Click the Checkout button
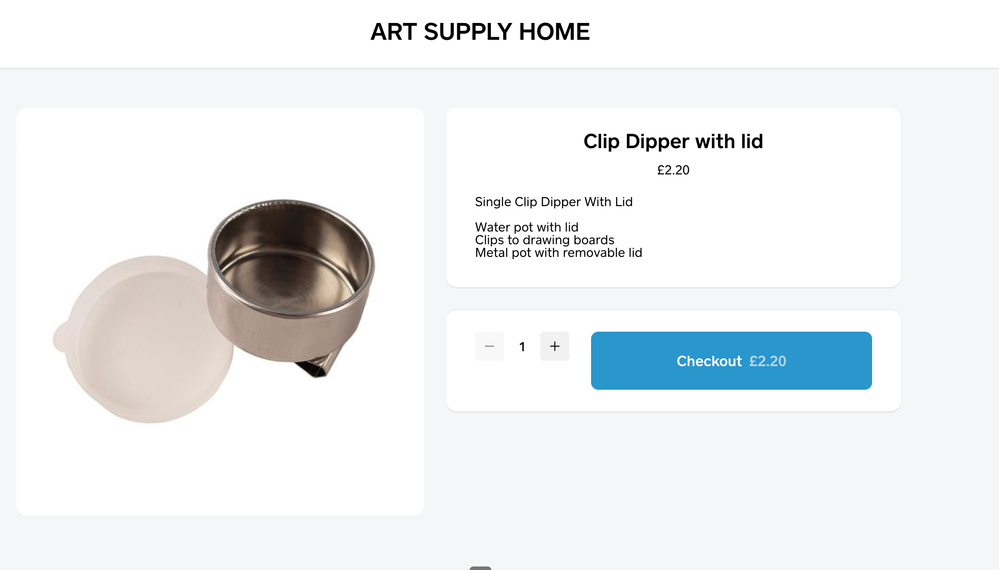 731,361
